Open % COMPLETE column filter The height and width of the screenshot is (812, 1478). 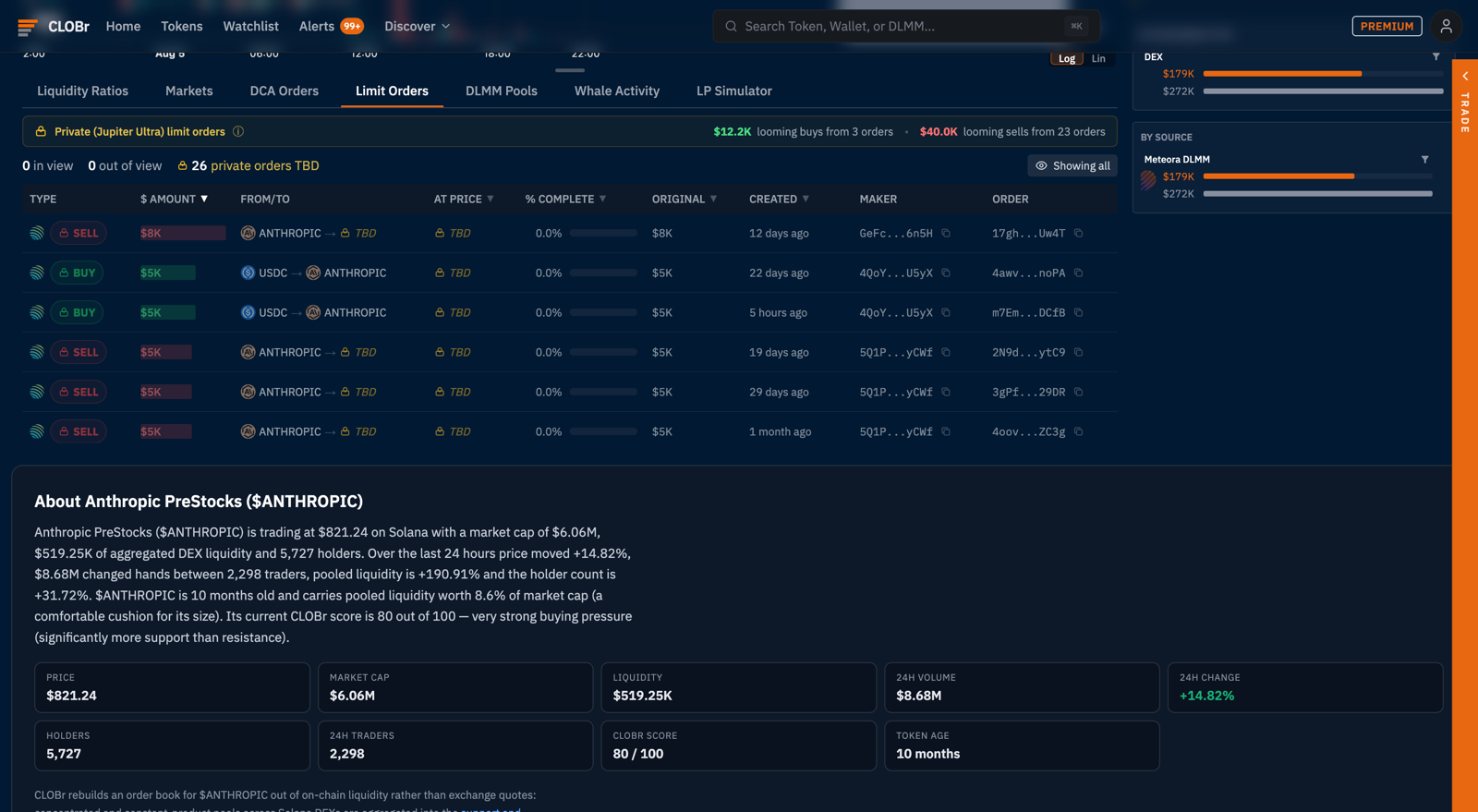(x=603, y=199)
